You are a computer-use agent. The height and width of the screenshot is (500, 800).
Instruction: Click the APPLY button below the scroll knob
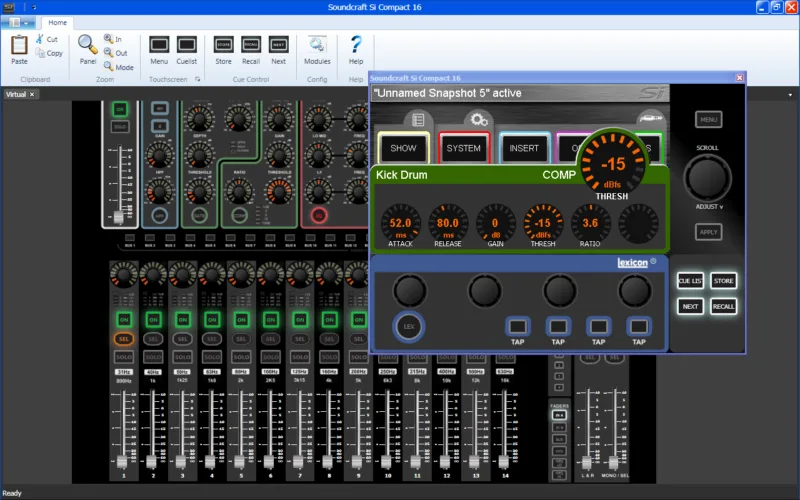708,232
